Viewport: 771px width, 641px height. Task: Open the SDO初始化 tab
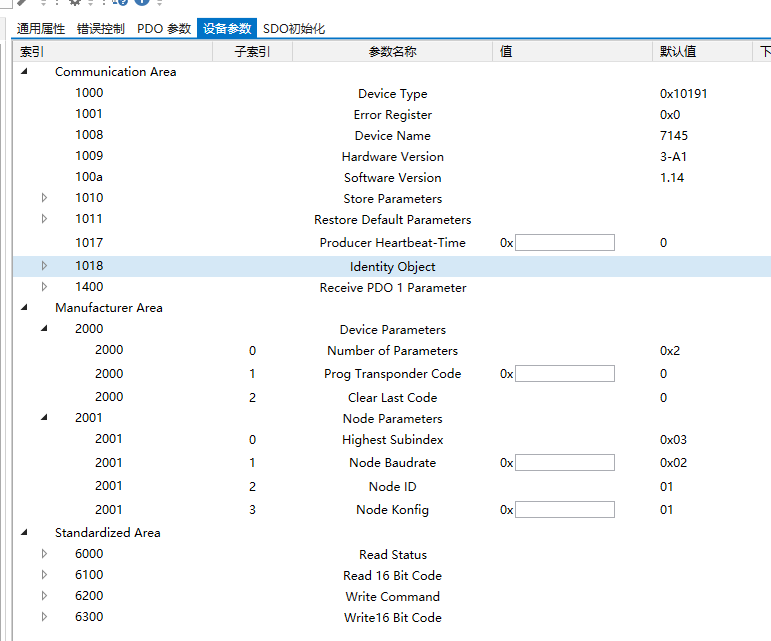coord(294,29)
